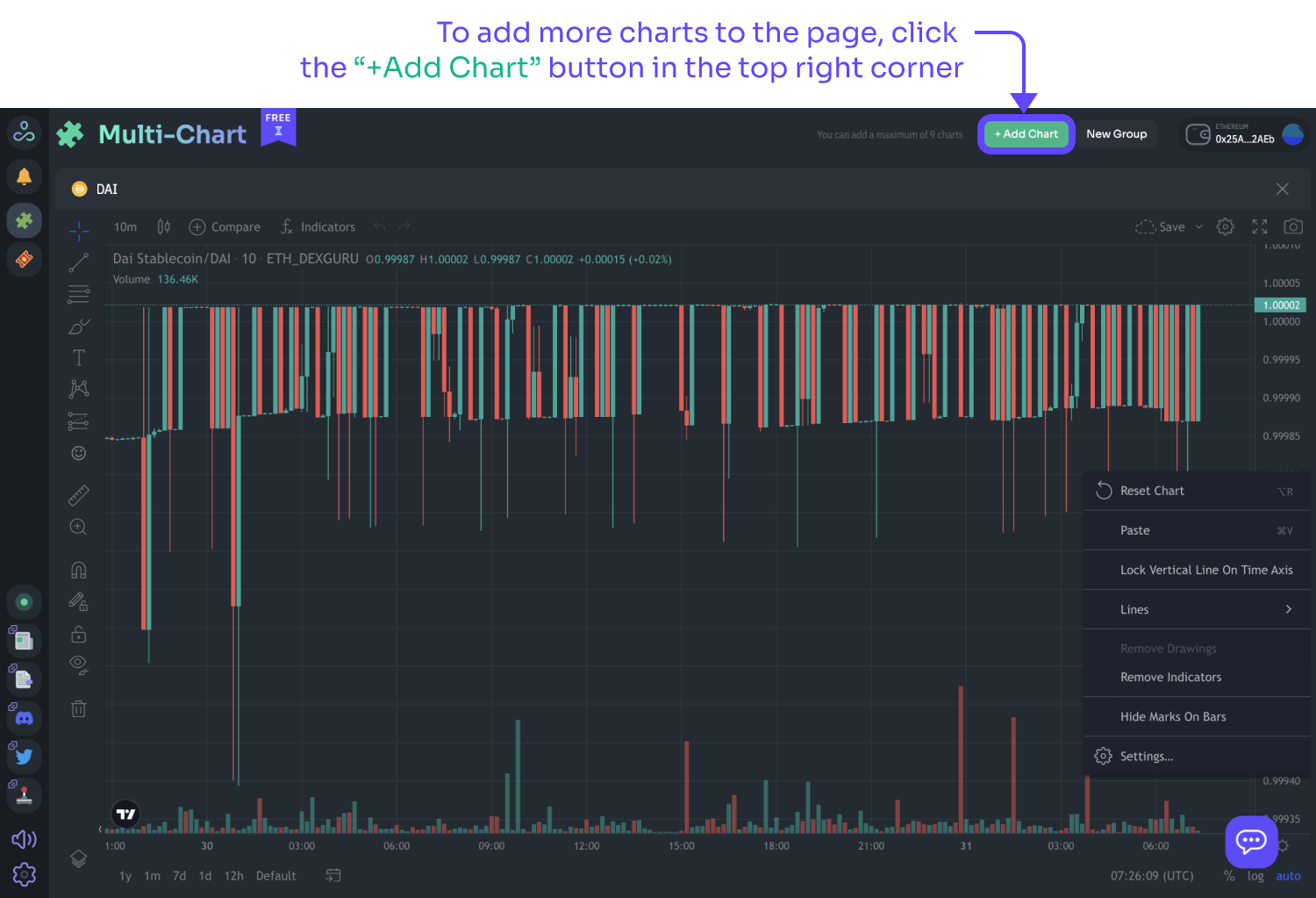Open the Discord link in the sidebar
Screen dimensions: 1316x898
pyautogui.click(x=25, y=718)
